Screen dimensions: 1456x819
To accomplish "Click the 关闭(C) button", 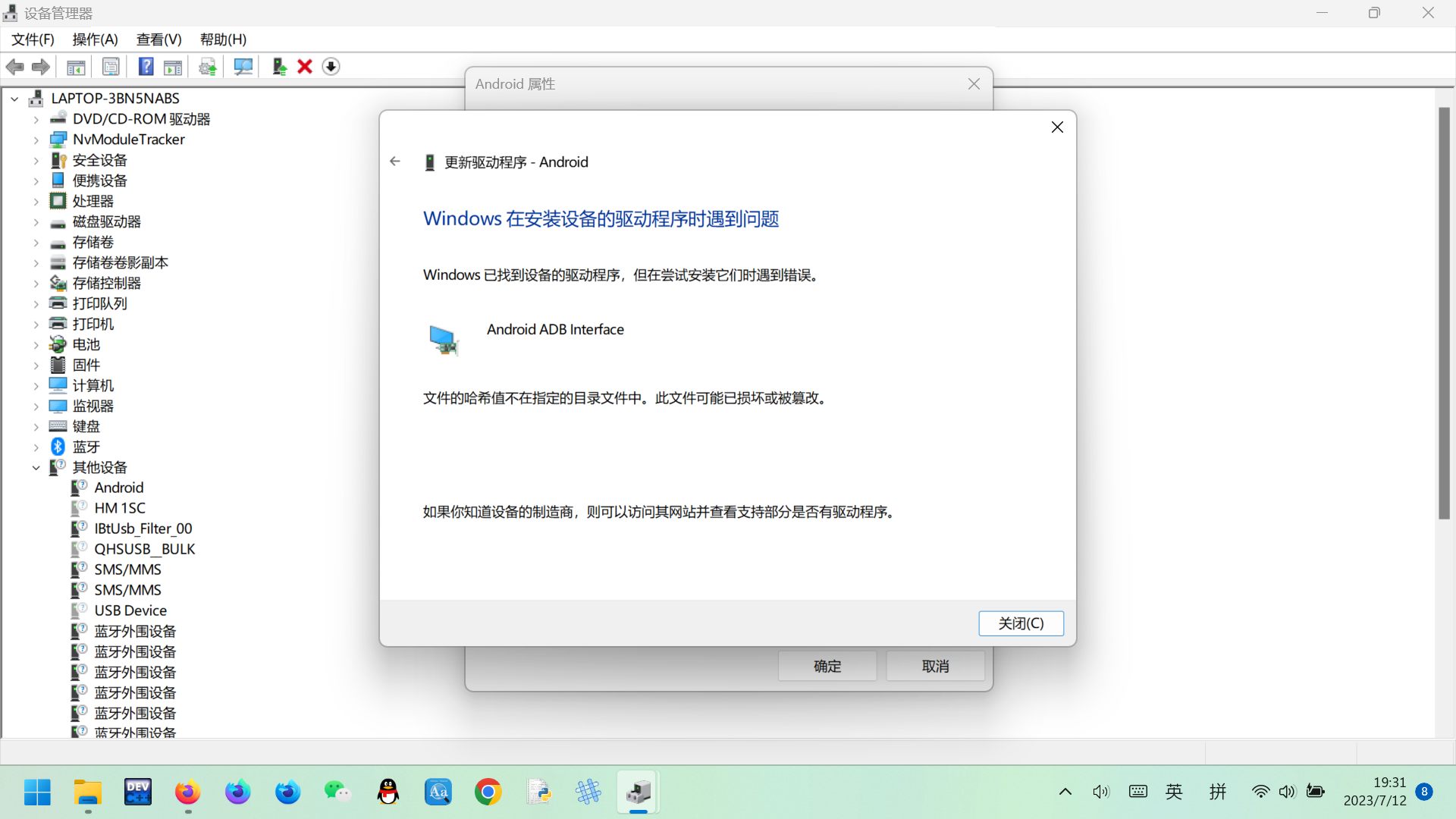I will tap(1021, 623).
